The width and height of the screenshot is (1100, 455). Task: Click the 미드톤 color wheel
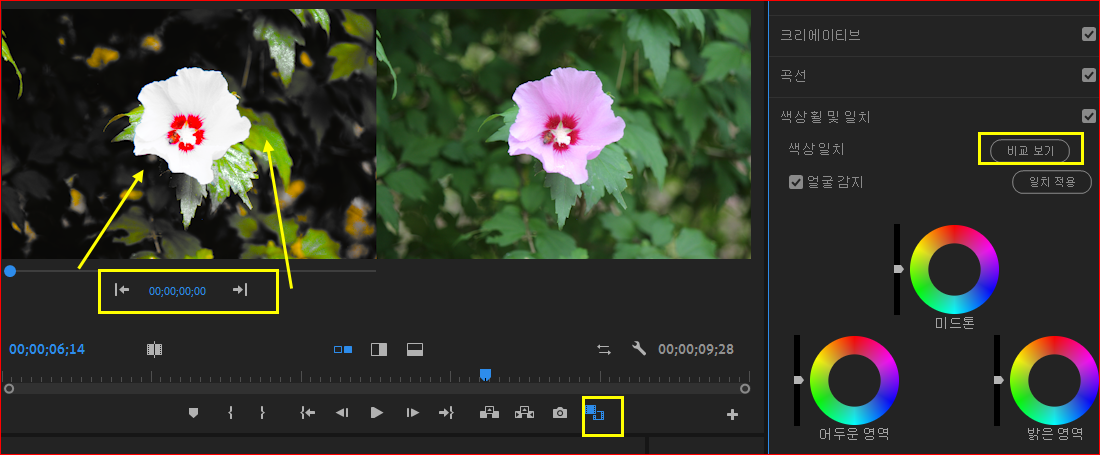click(x=954, y=269)
